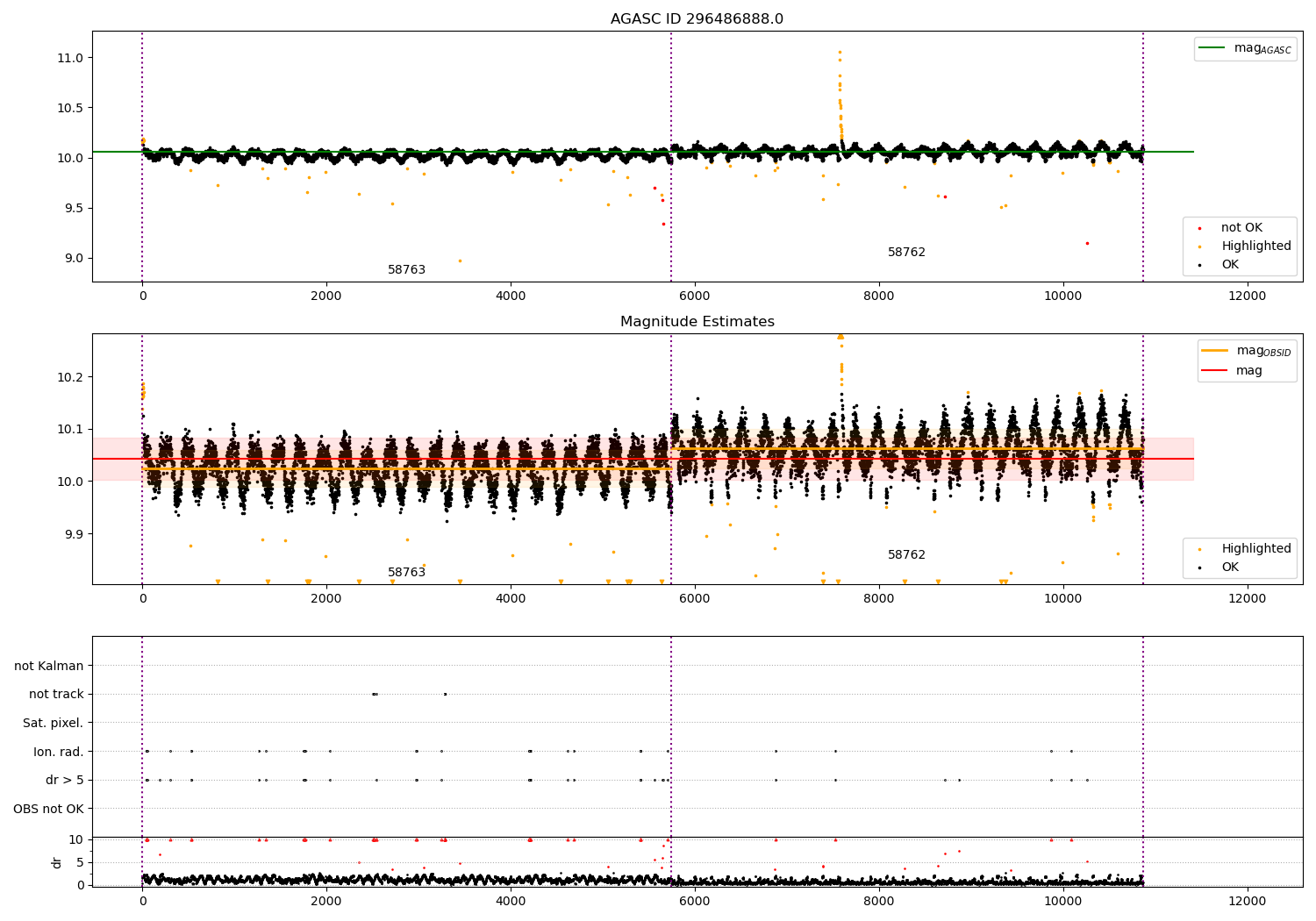The width and height of the screenshot is (1316, 921).
Task: Click the '11.0' y-axis tick of top plot
Action: tap(72, 58)
